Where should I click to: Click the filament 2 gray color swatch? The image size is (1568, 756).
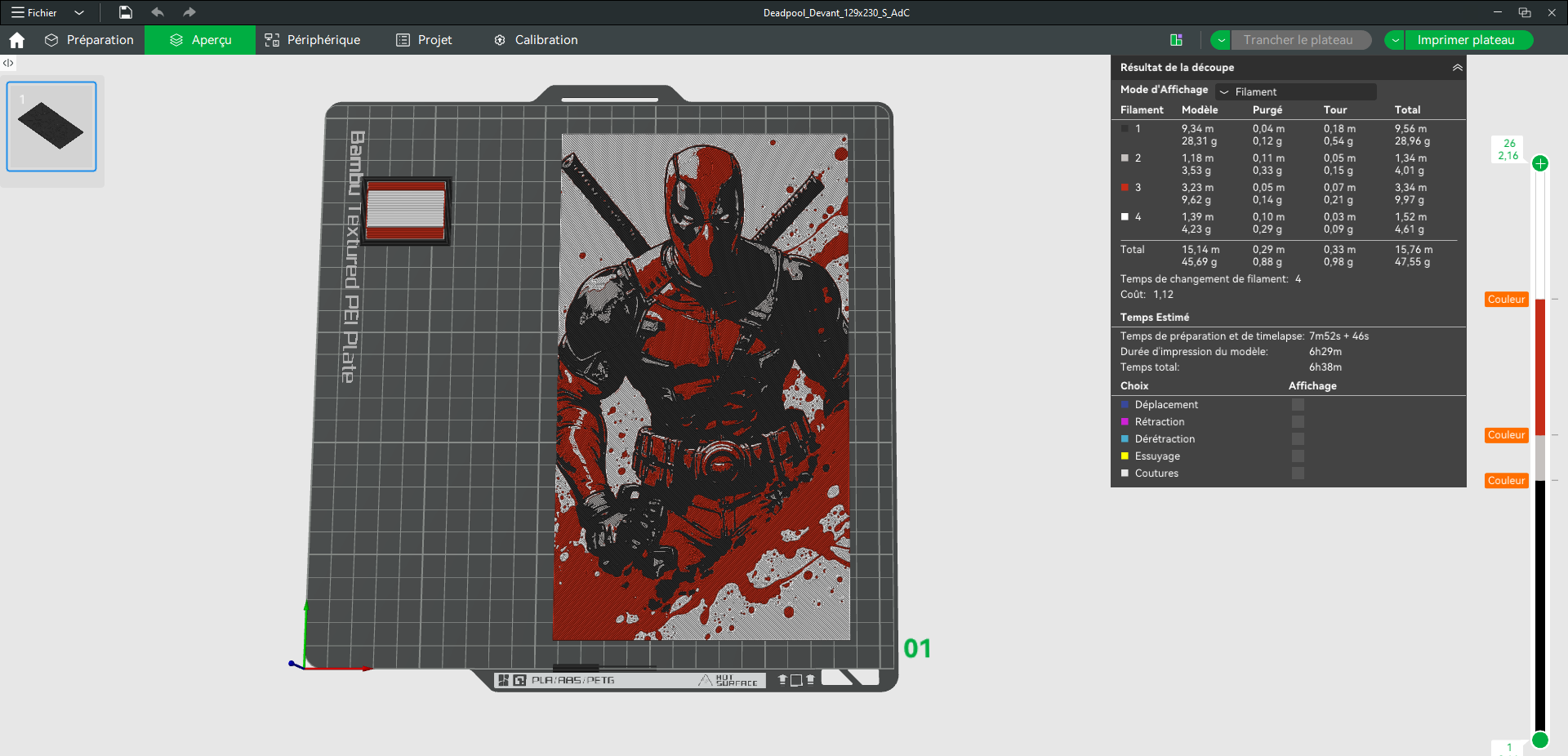pyautogui.click(x=1125, y=158)
